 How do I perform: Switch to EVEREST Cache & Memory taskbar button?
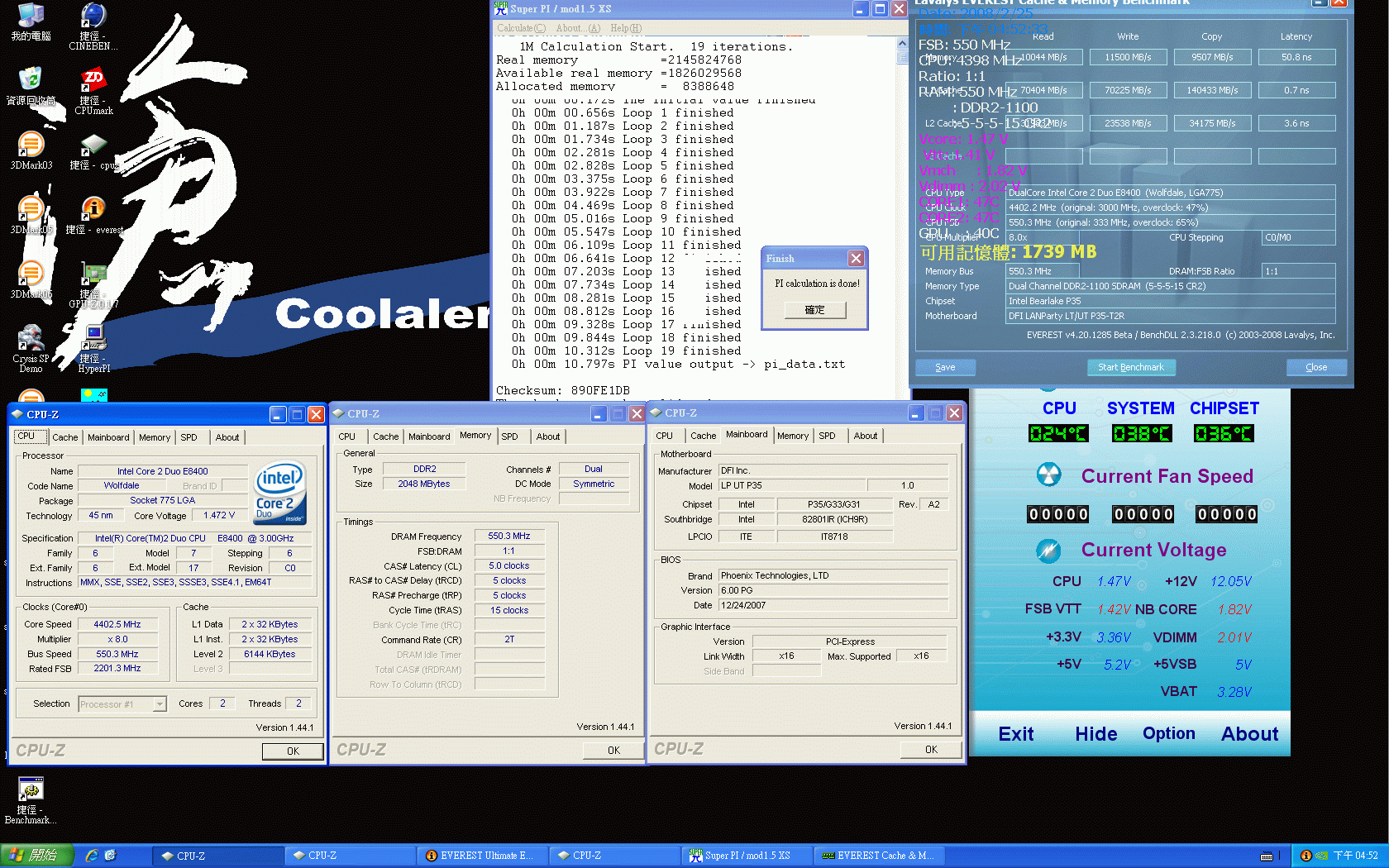click(x=879, y=856)
